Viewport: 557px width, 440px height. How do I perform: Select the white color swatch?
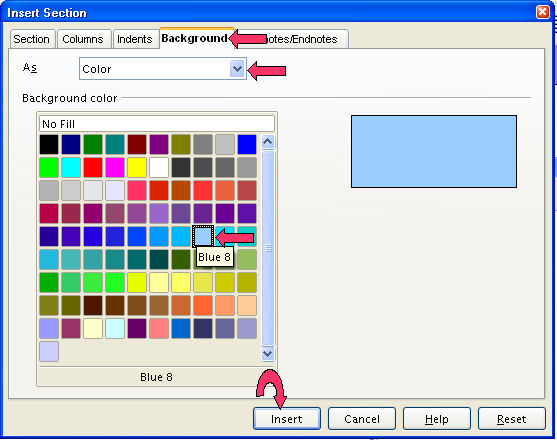point(159,167)
